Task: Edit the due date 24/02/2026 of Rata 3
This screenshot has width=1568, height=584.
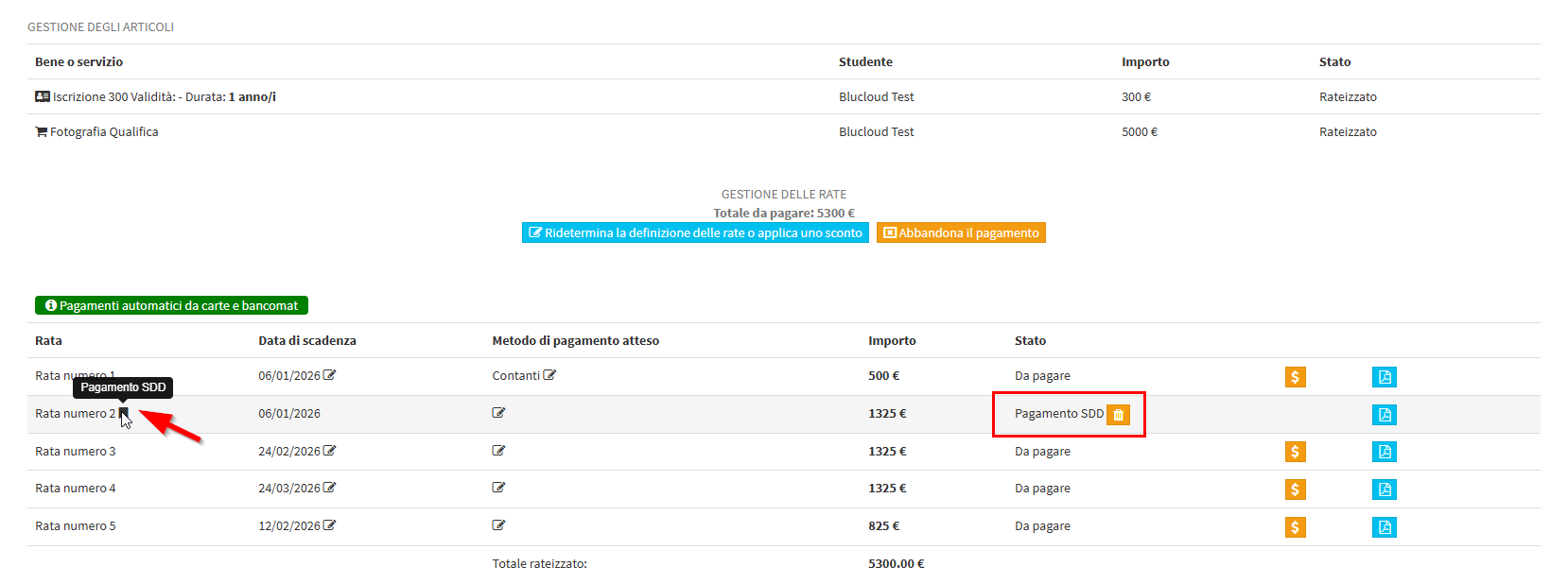Action: point(329,451)
